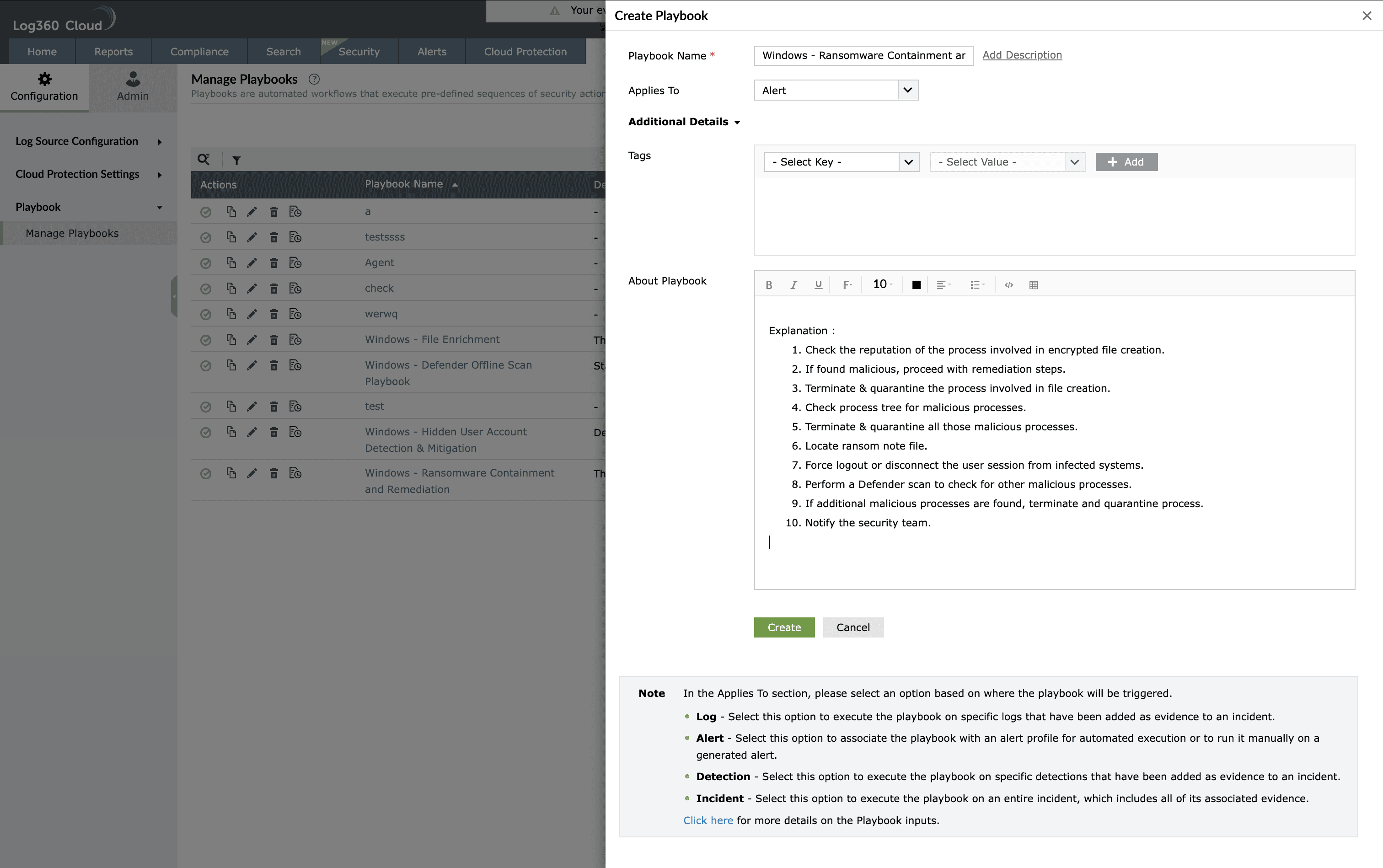
Task: Toggle status of playbook 'Agent'
Action: 205,263
